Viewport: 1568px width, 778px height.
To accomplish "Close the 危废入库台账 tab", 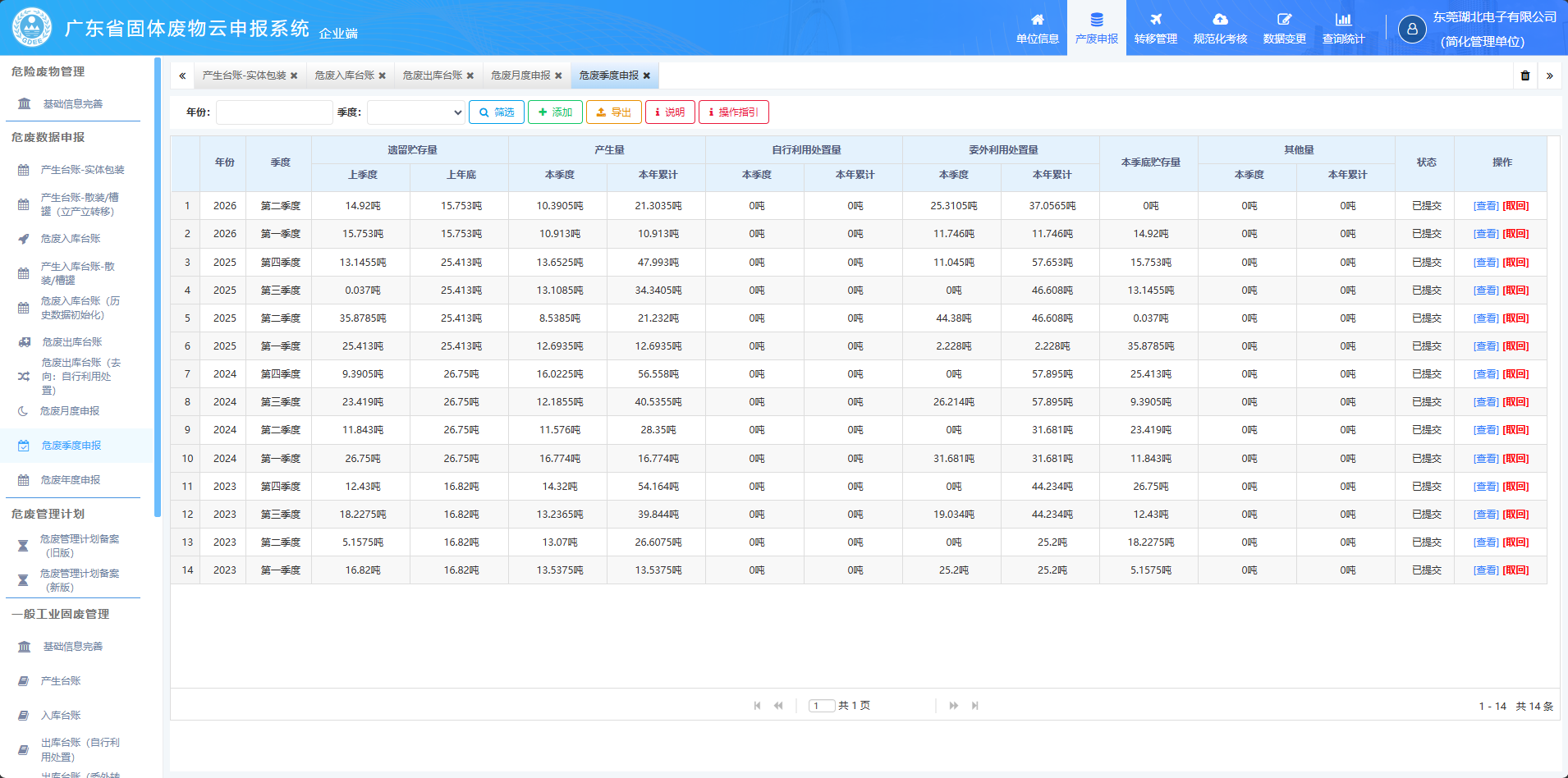I will point(382,76).
